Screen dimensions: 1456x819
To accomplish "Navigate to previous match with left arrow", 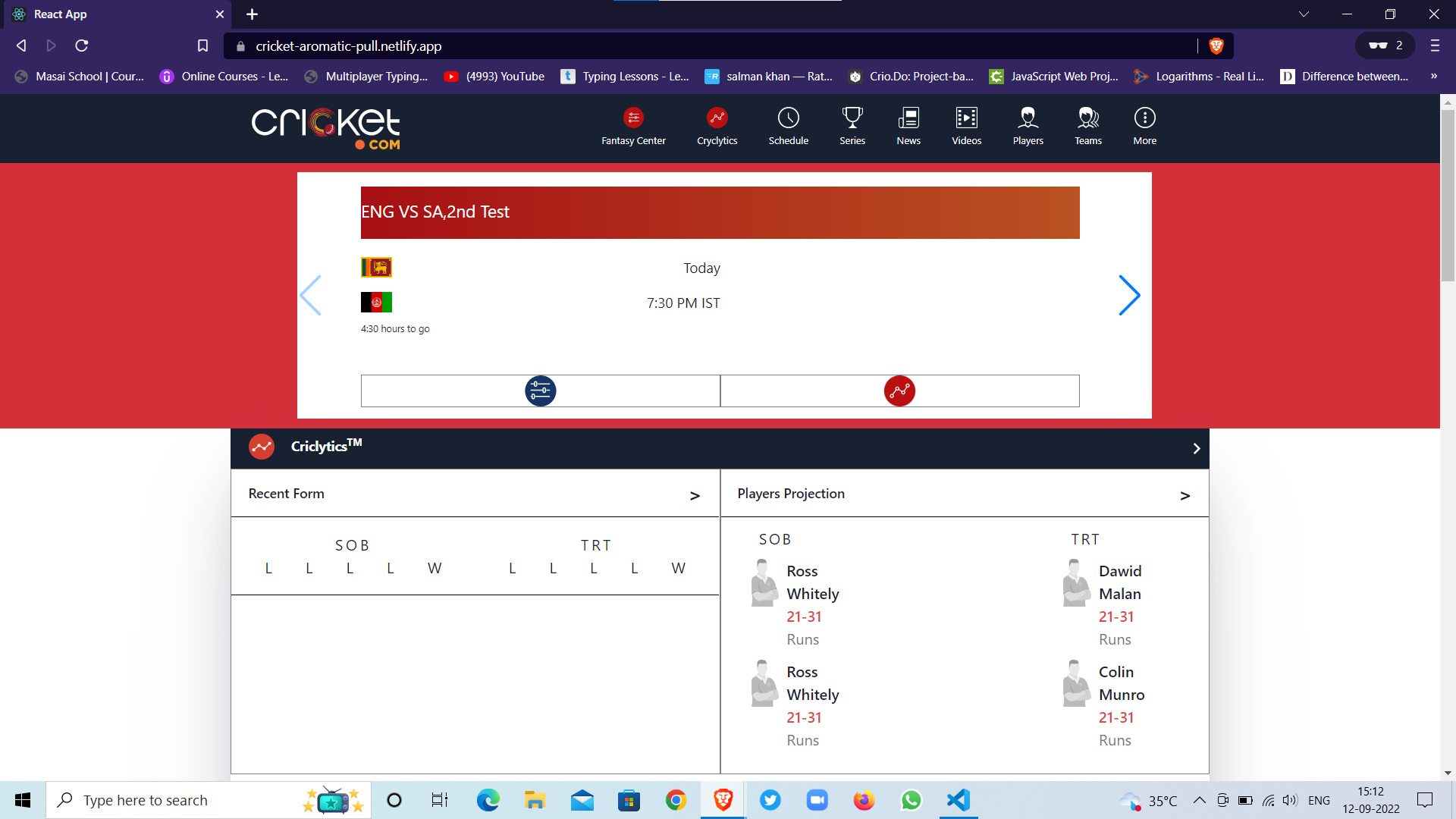I will tap(312, 294).
